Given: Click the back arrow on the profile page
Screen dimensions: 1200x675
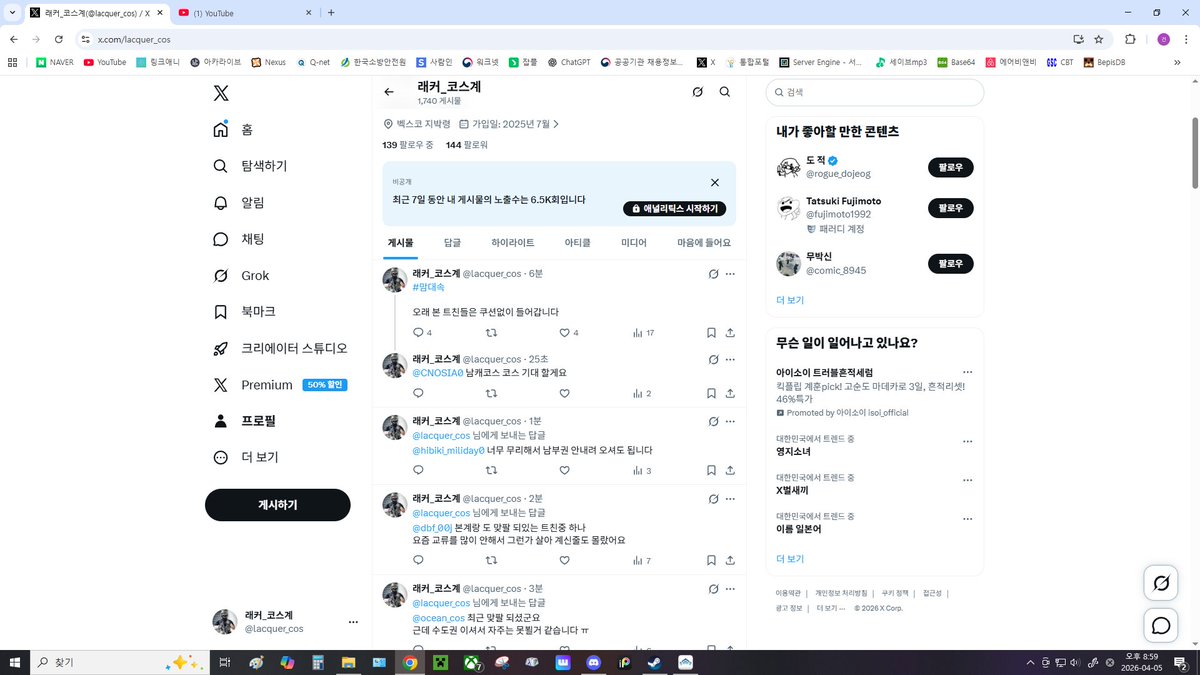Looking at the screenshot, I should [389, 91].
